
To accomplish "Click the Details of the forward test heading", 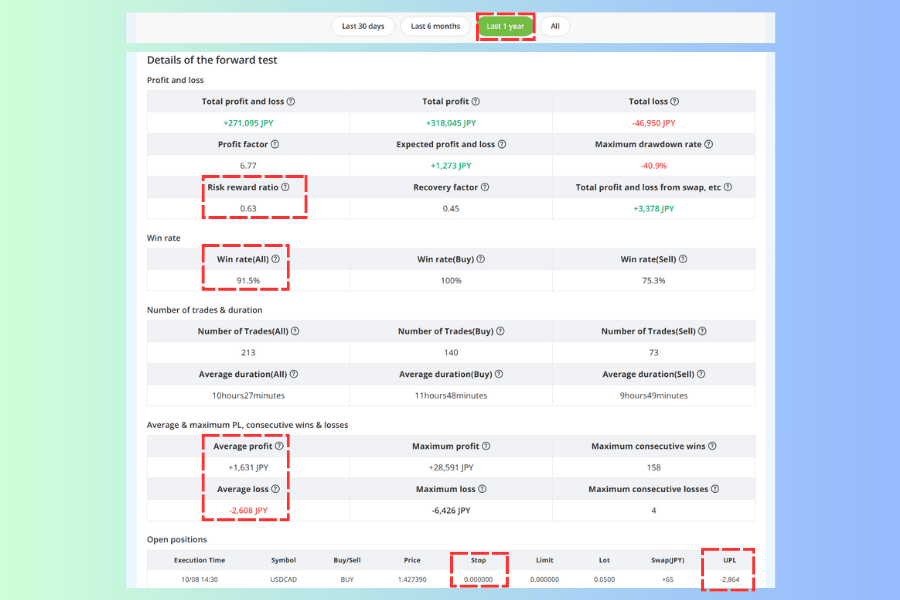I will (212, 60).
